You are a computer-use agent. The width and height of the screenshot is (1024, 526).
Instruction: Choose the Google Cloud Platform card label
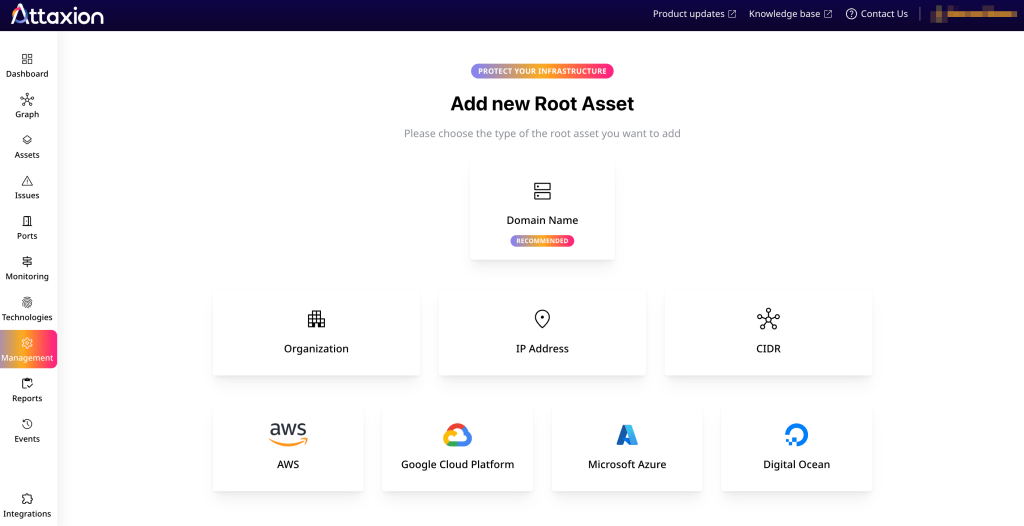coord(457,465)
